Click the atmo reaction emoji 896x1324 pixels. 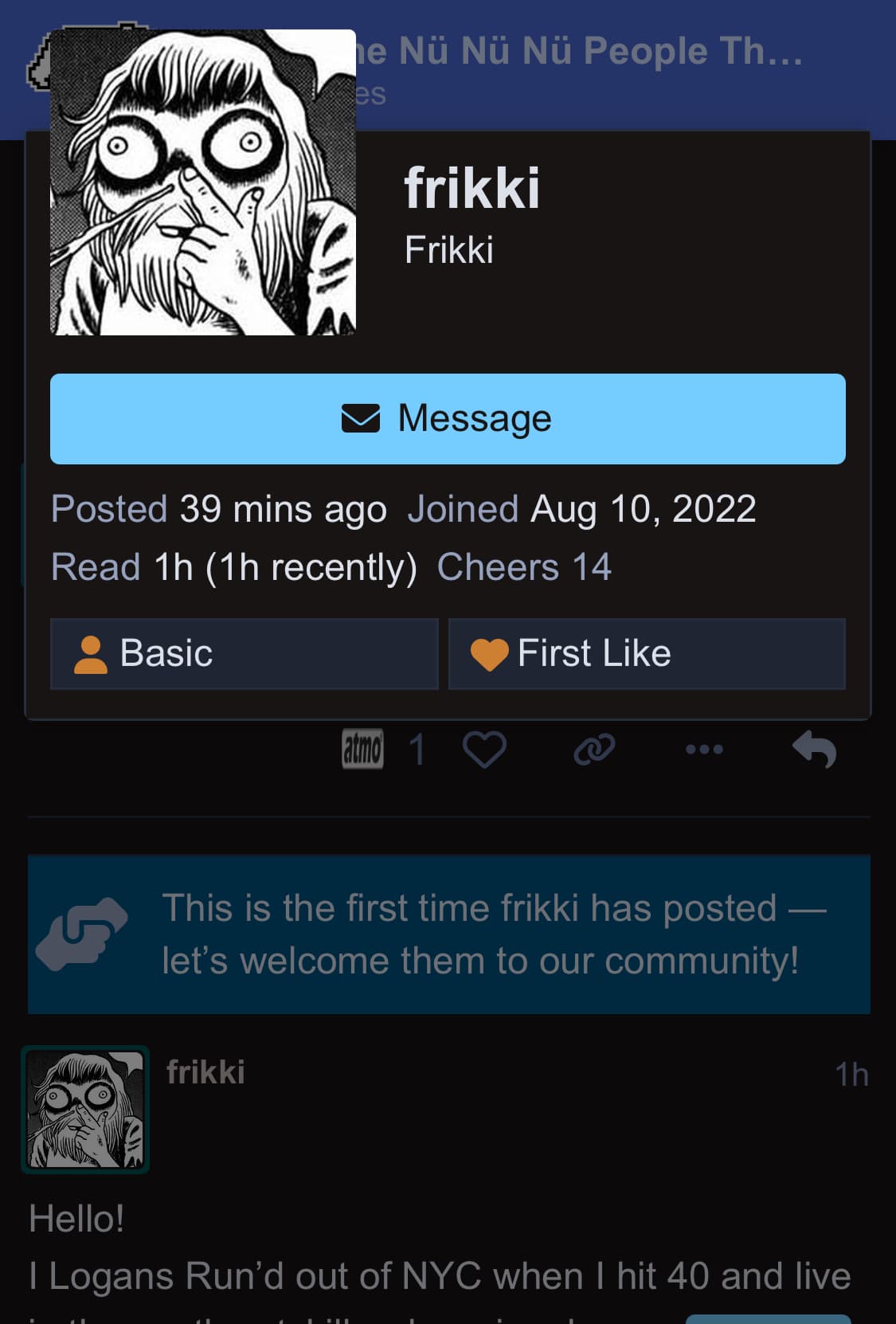[362, 750]
